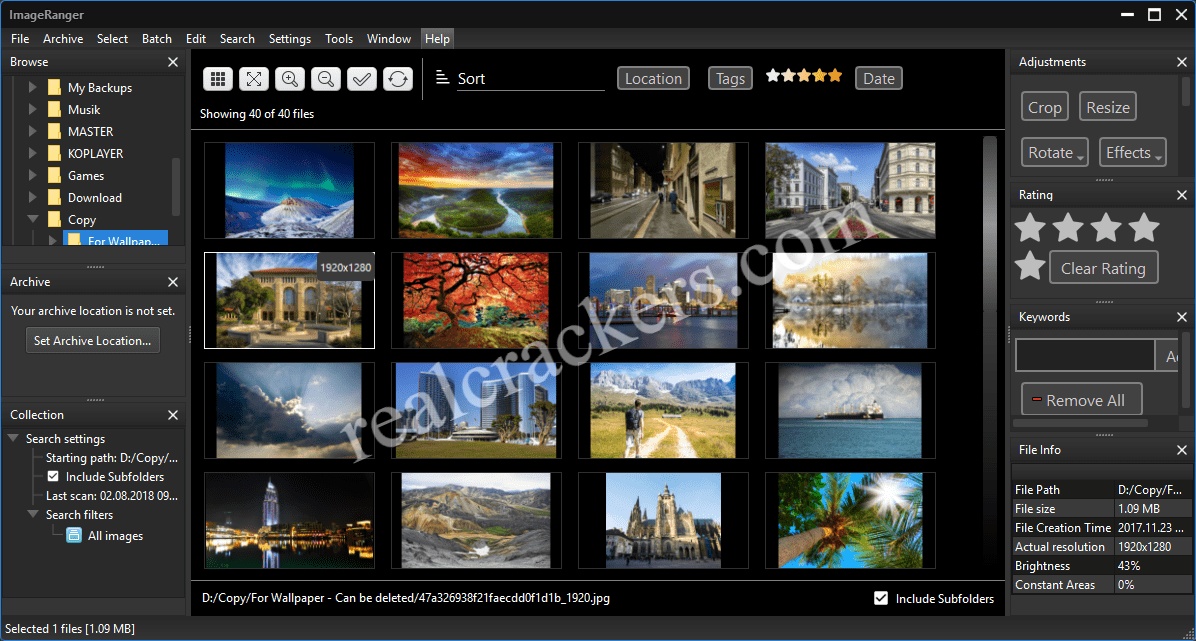Open the File menu
Image resolution: width=1196 pixels, height=641 pixels.
21,38
